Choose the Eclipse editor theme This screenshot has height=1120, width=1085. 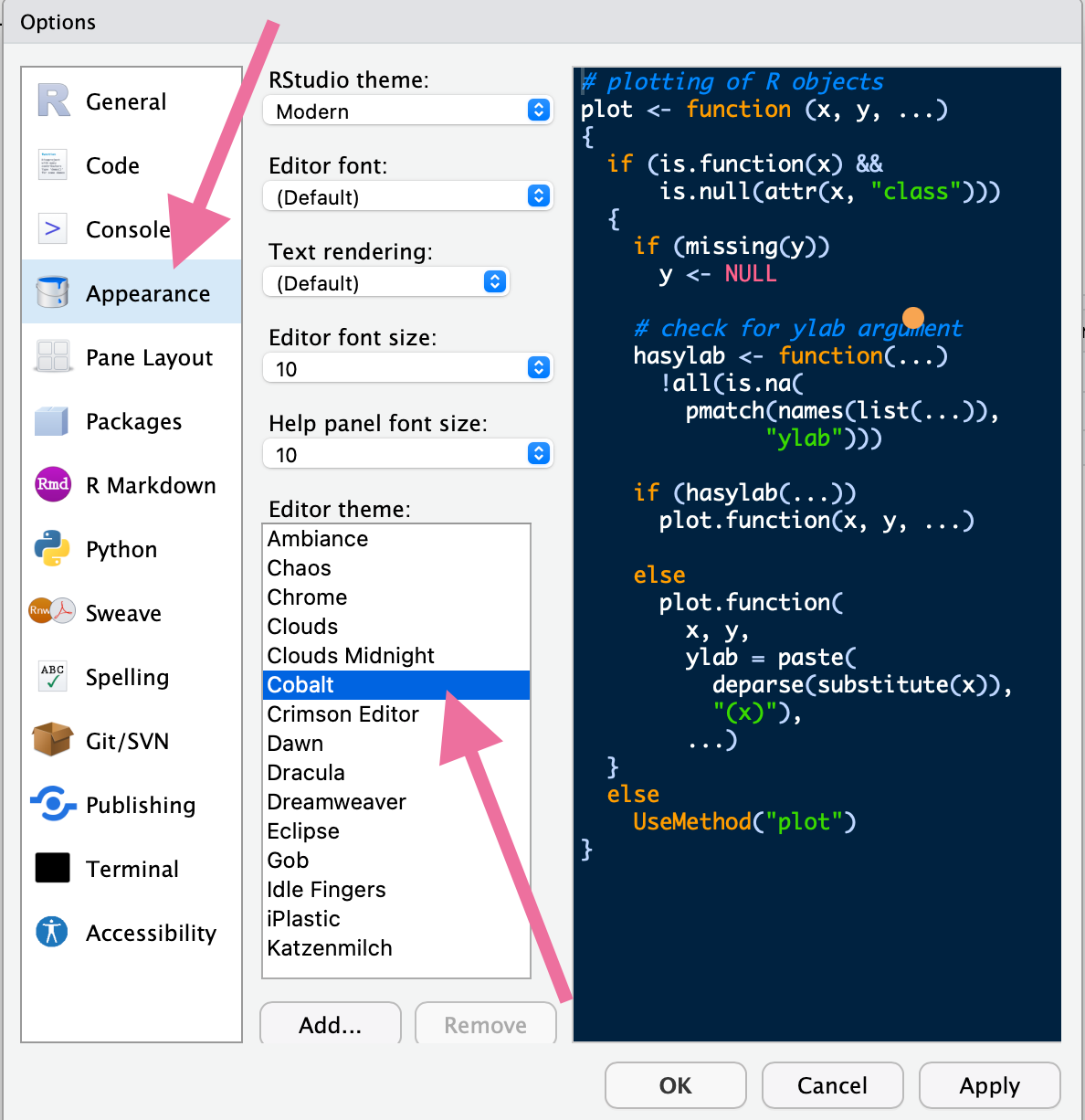point(396,831)
